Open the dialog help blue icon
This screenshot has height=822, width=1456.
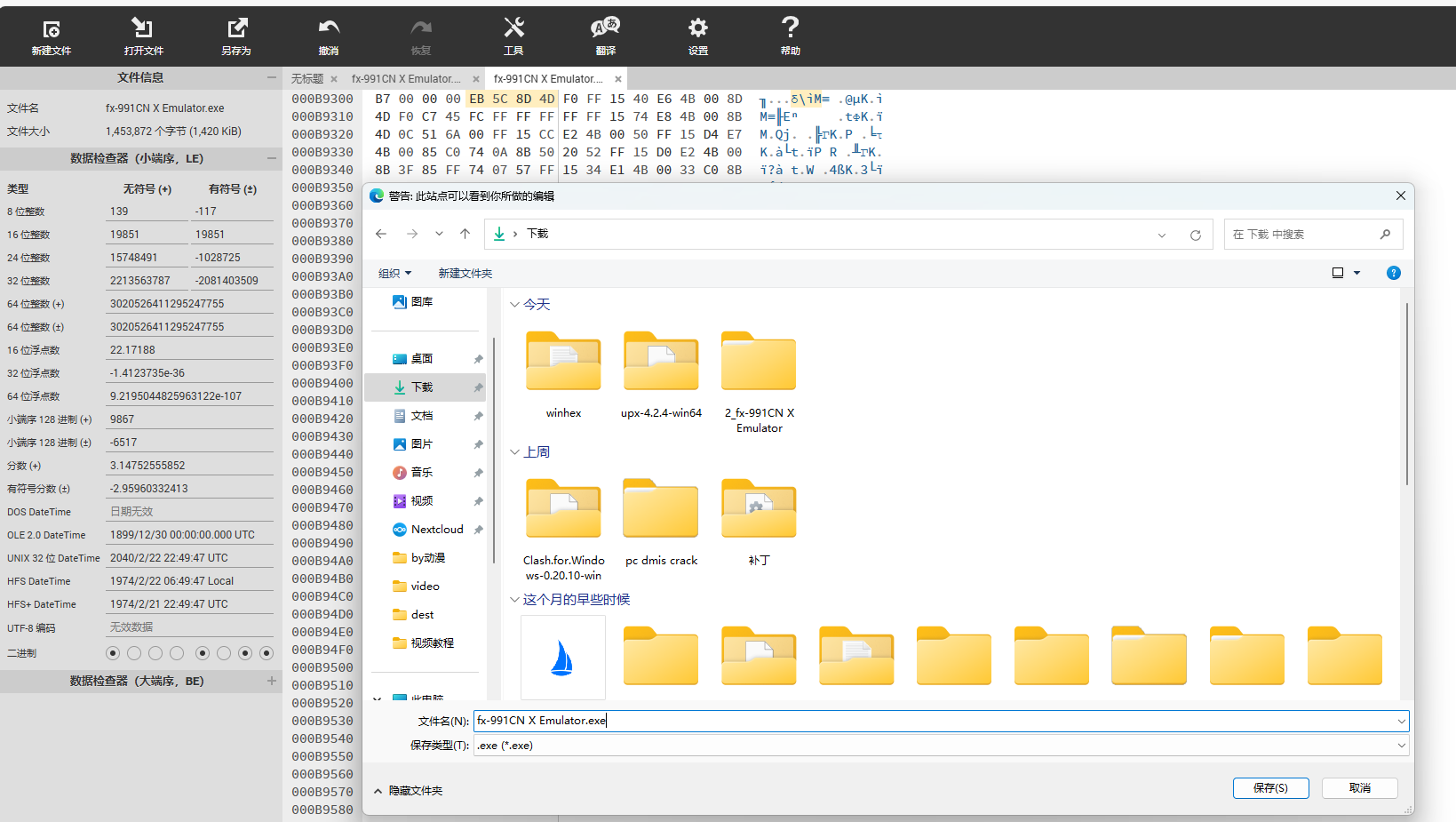[1394, 273]
